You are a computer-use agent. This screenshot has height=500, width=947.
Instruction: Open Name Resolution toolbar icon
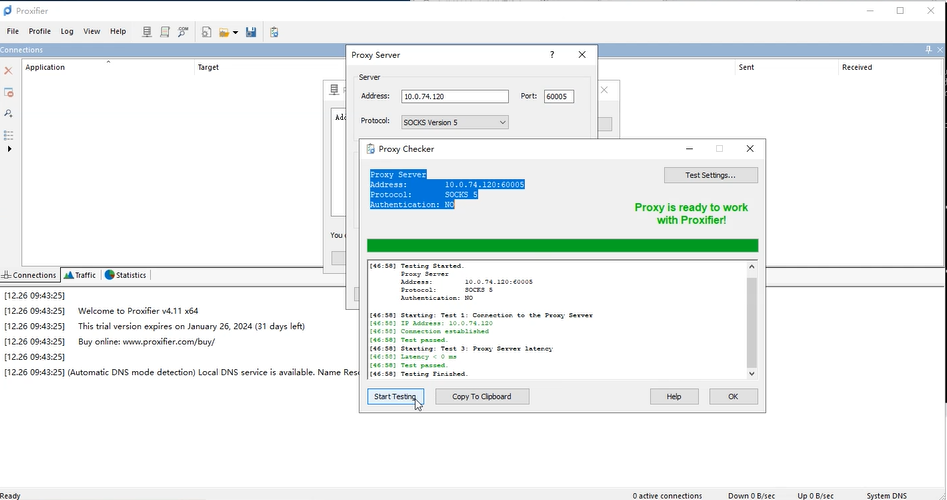click(182, 32)
